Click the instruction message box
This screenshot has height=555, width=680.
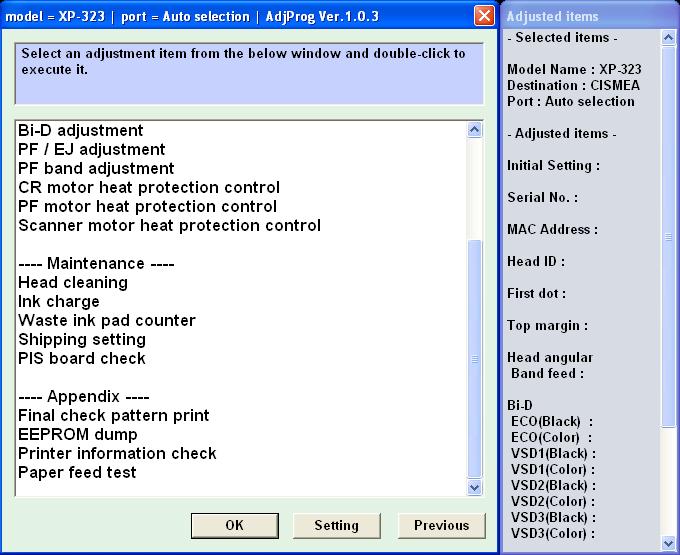249,74
